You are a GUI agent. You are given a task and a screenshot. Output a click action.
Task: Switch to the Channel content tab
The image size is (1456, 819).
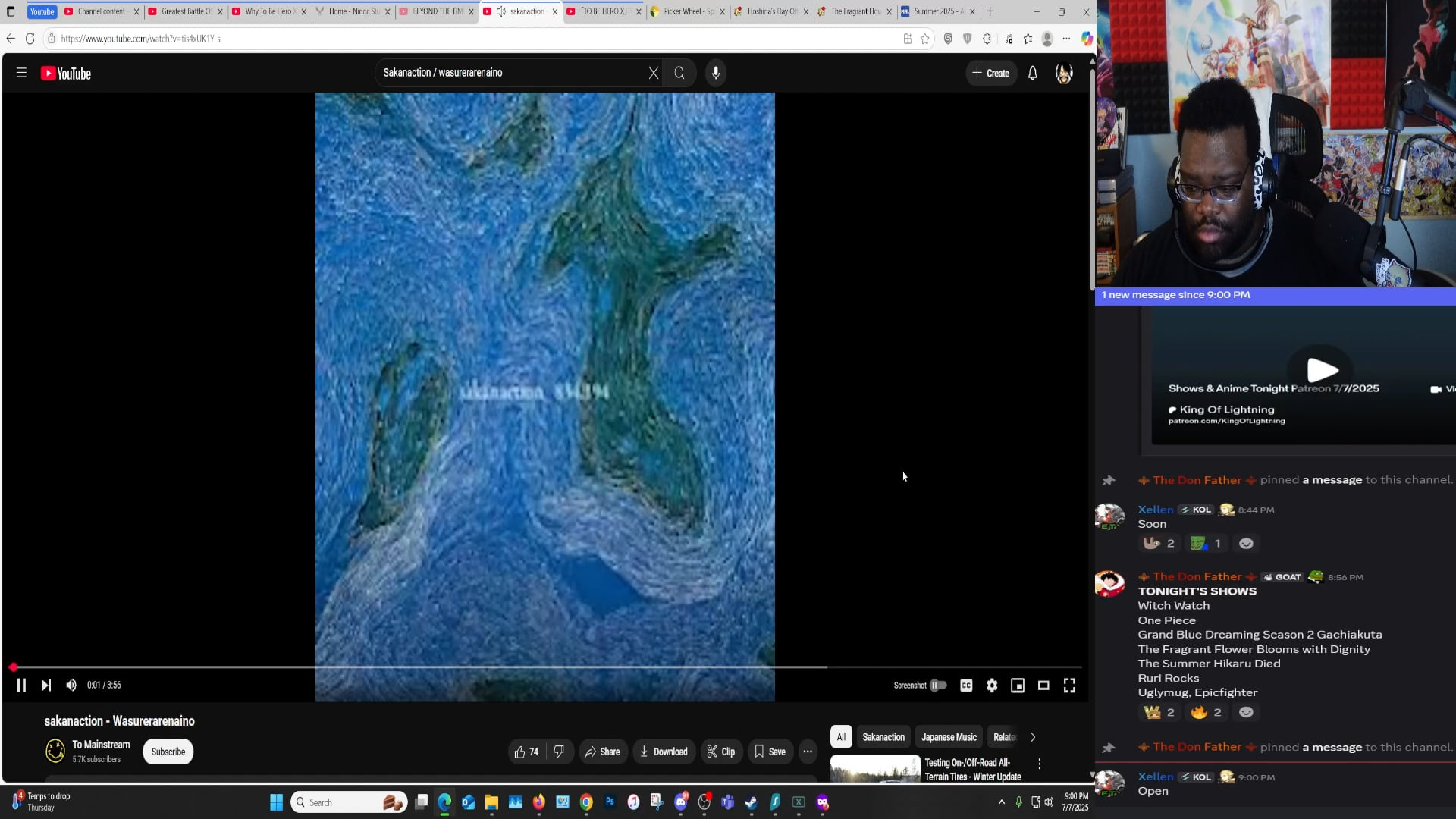[x=102, y=11]
